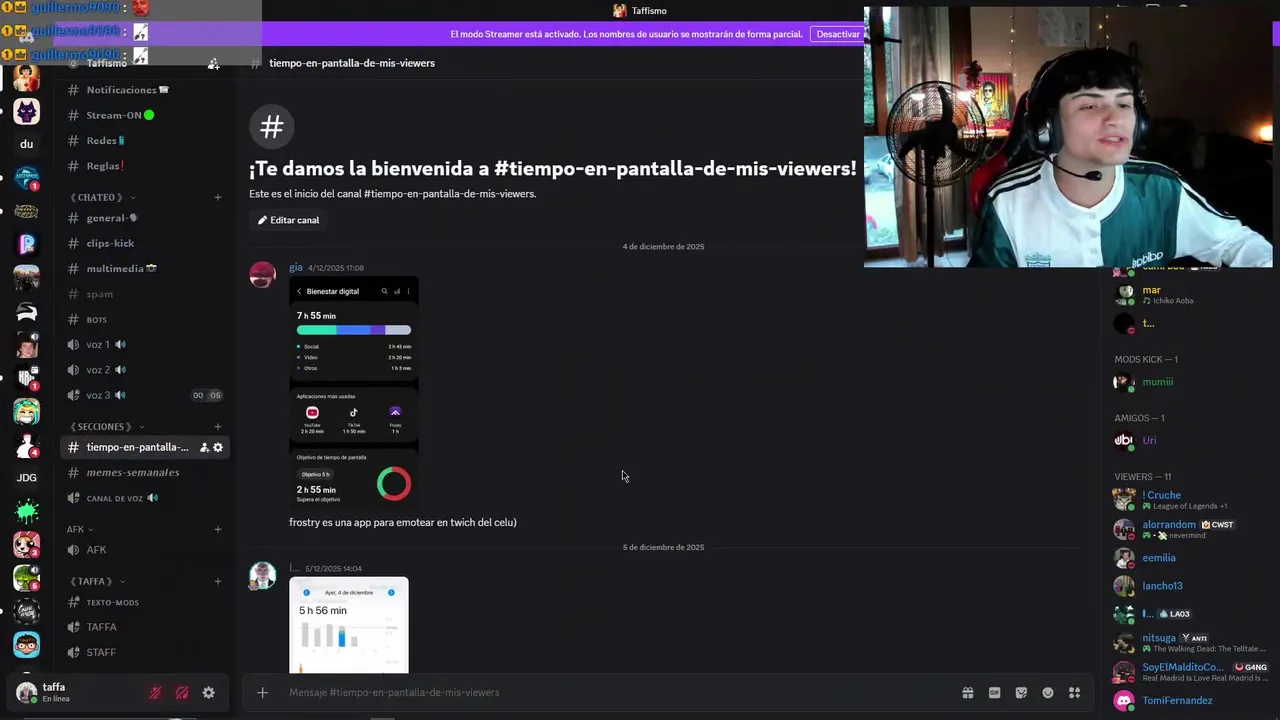
Task: Collapse the AFK category
Action: pyautogui.click(x=80, y=529)
